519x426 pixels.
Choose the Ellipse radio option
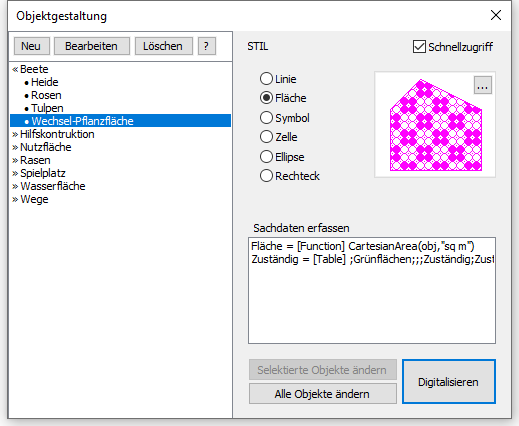(x=266, y=157)
